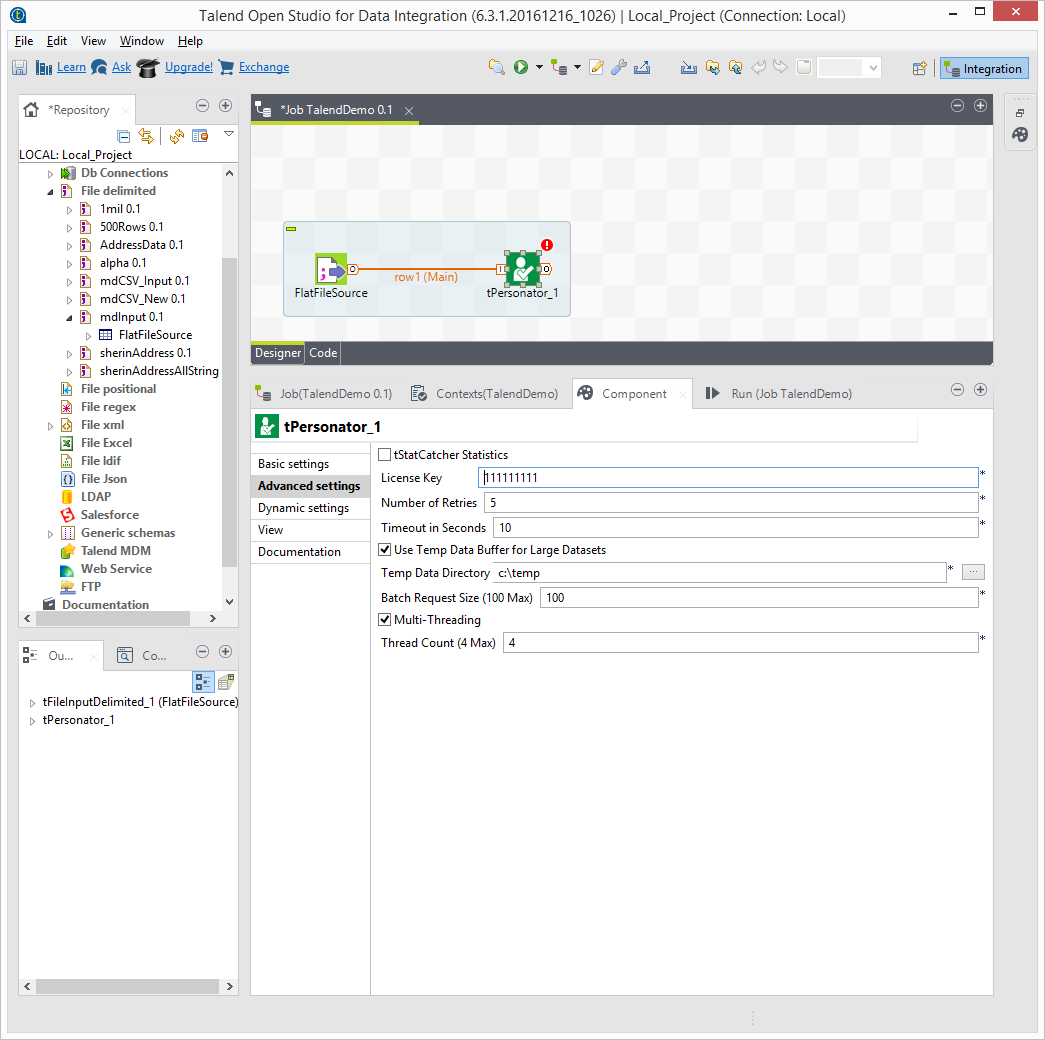The image size is (1045, 1040).
Task: Click the License Key input field
Action: [x=728, y=478]
